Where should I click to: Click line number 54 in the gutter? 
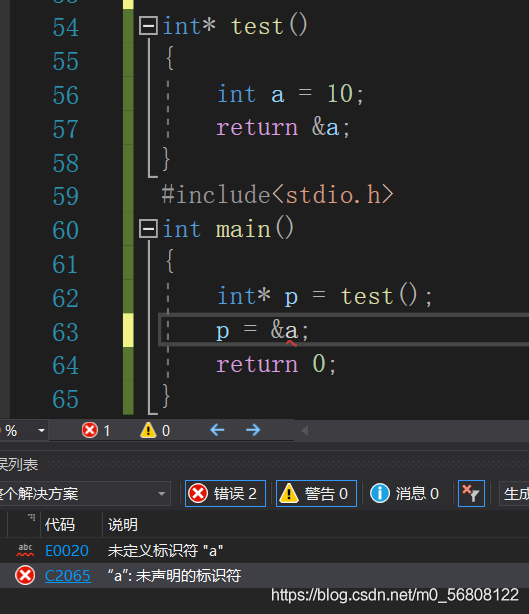click(x=65, y=27)
